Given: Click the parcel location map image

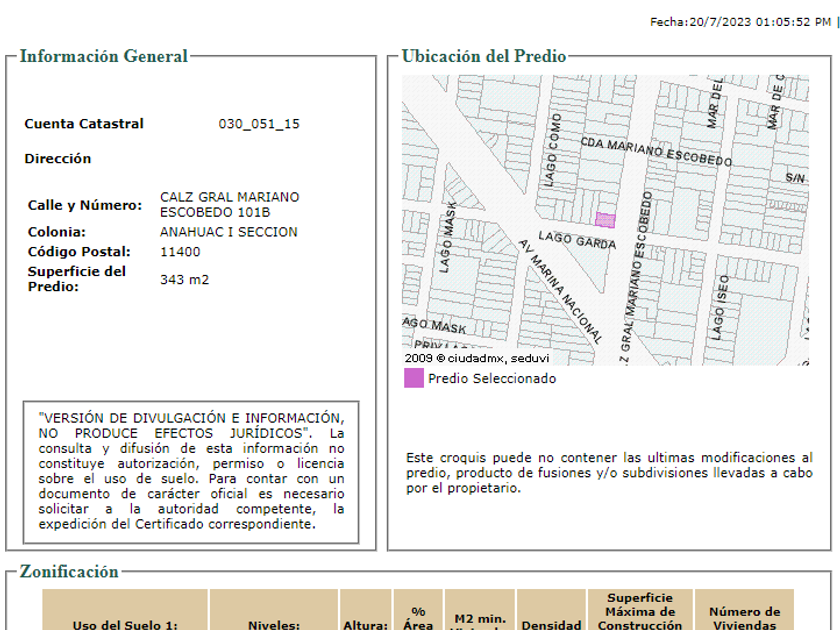Looking at the screenshot, I should [x=605, y=220].
